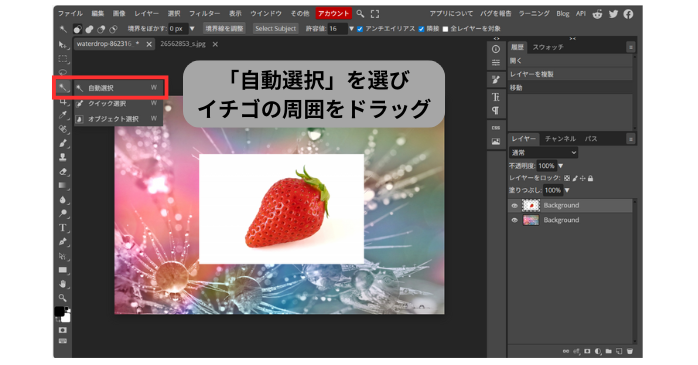Open the 許容値 dropdown arrow

tap(351, 29)
